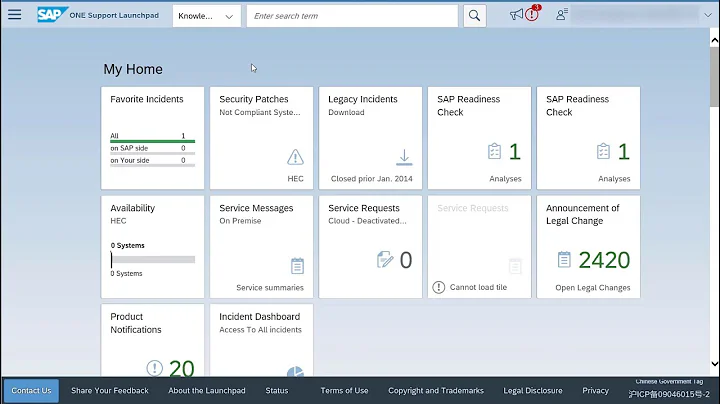The image size is (720, 404).
Task: Open the Privacy footer link
Action: pyautogui.click(x=596, y=391)
